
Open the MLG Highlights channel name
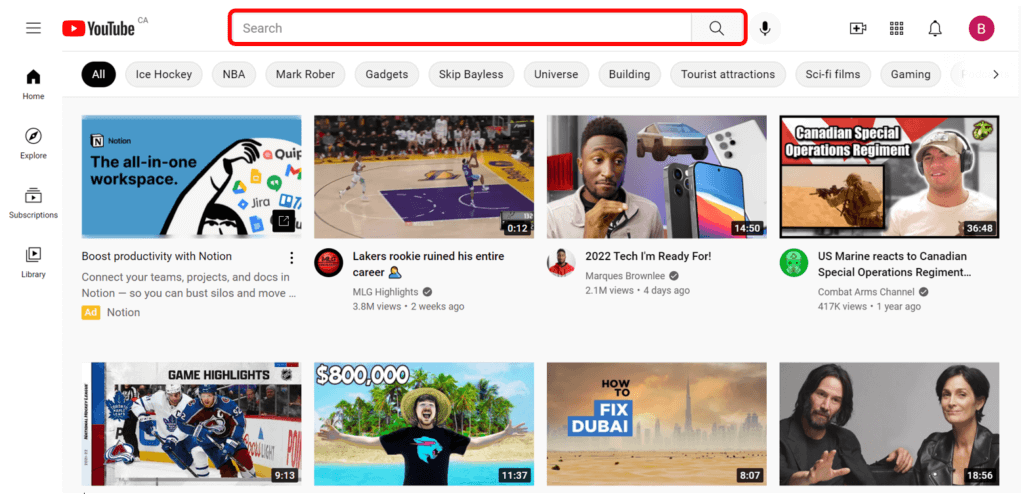tap(385, 292)
